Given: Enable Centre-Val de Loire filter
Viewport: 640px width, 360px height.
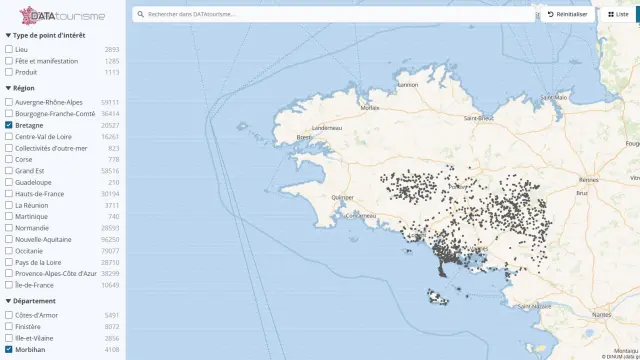Looking at the screenshot, I should [x=9, y=136].
